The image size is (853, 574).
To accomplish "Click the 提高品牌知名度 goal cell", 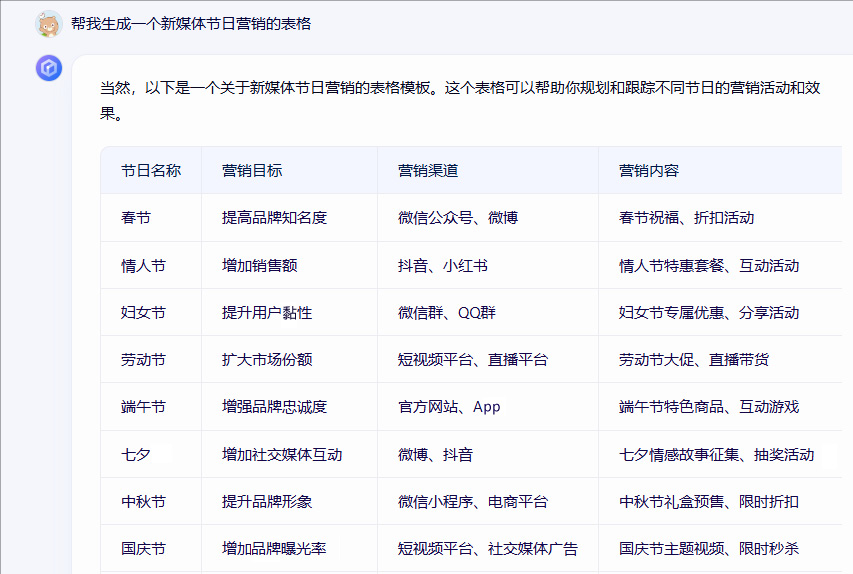I will [x=274, y=218].
